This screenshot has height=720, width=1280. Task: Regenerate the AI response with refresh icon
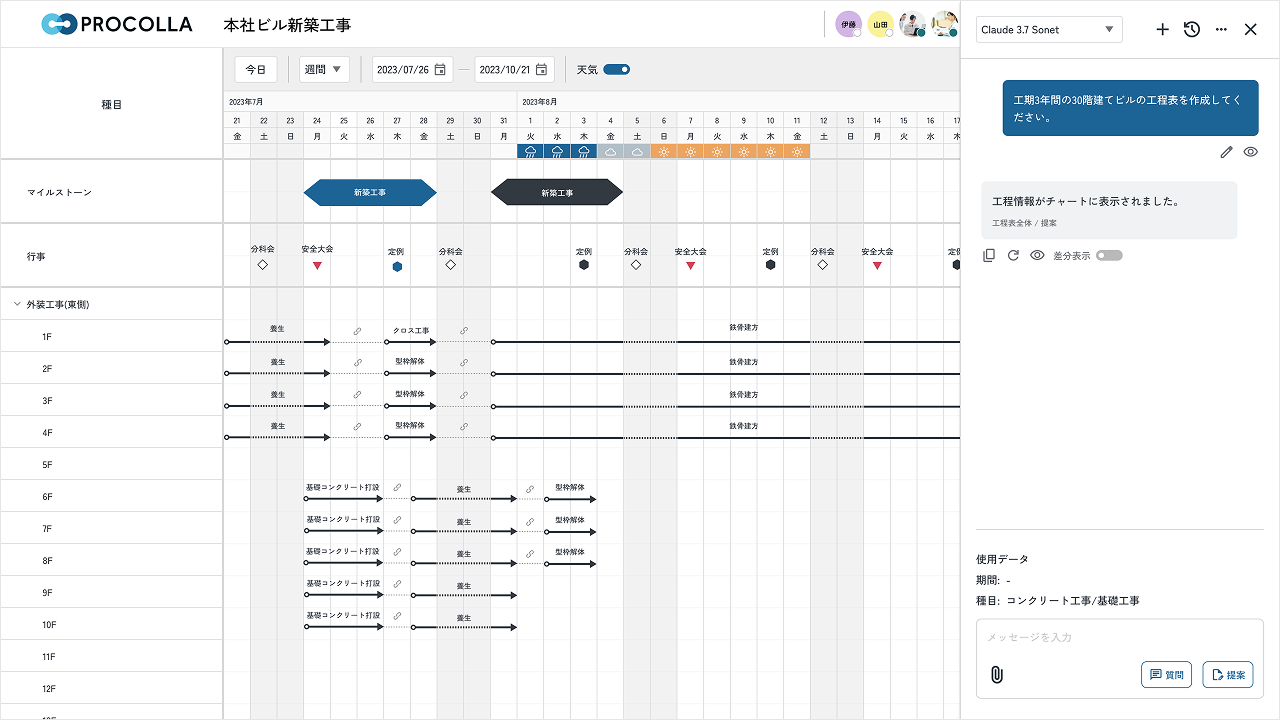coord(1013,255)
